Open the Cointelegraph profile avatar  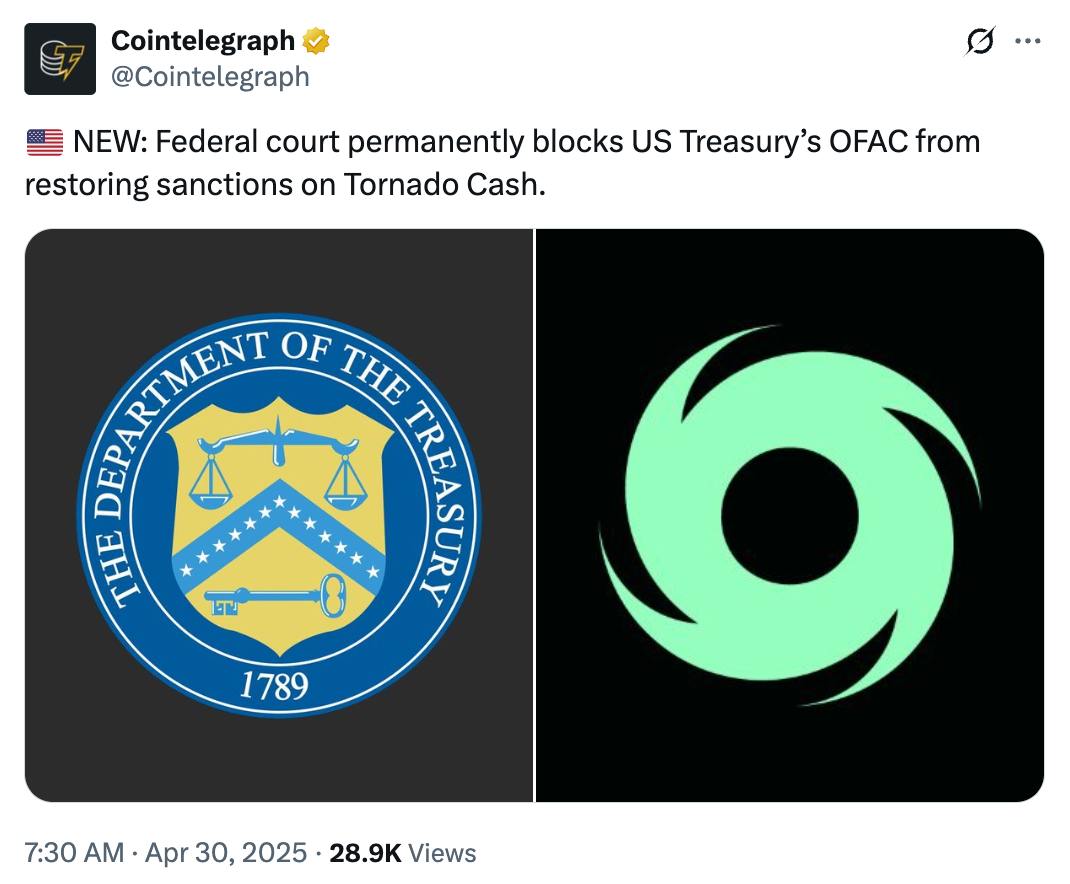tap(60, 59)
